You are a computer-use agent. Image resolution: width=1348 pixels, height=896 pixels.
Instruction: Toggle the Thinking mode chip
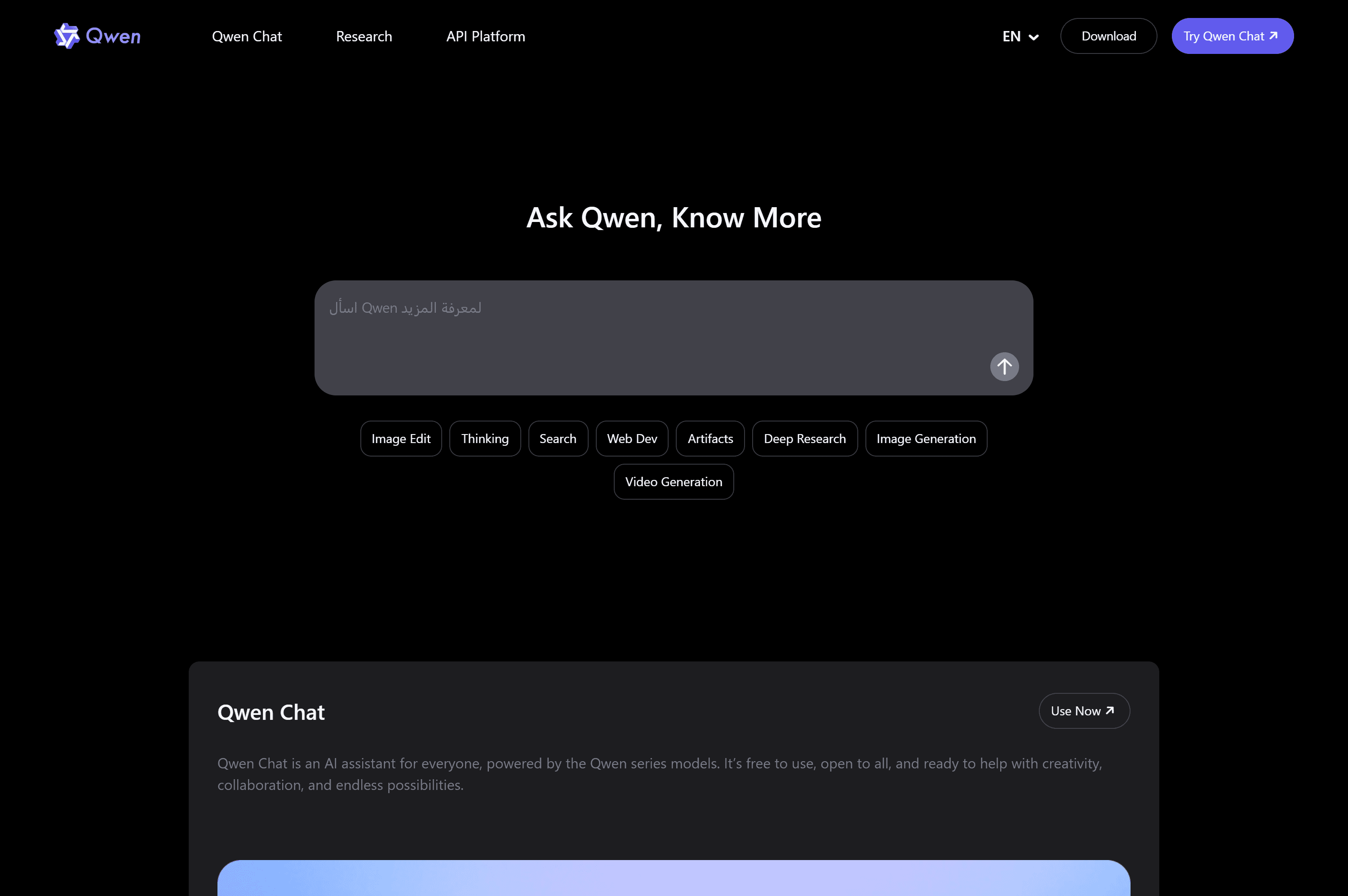pyautogui.click(x=484, y=438)
